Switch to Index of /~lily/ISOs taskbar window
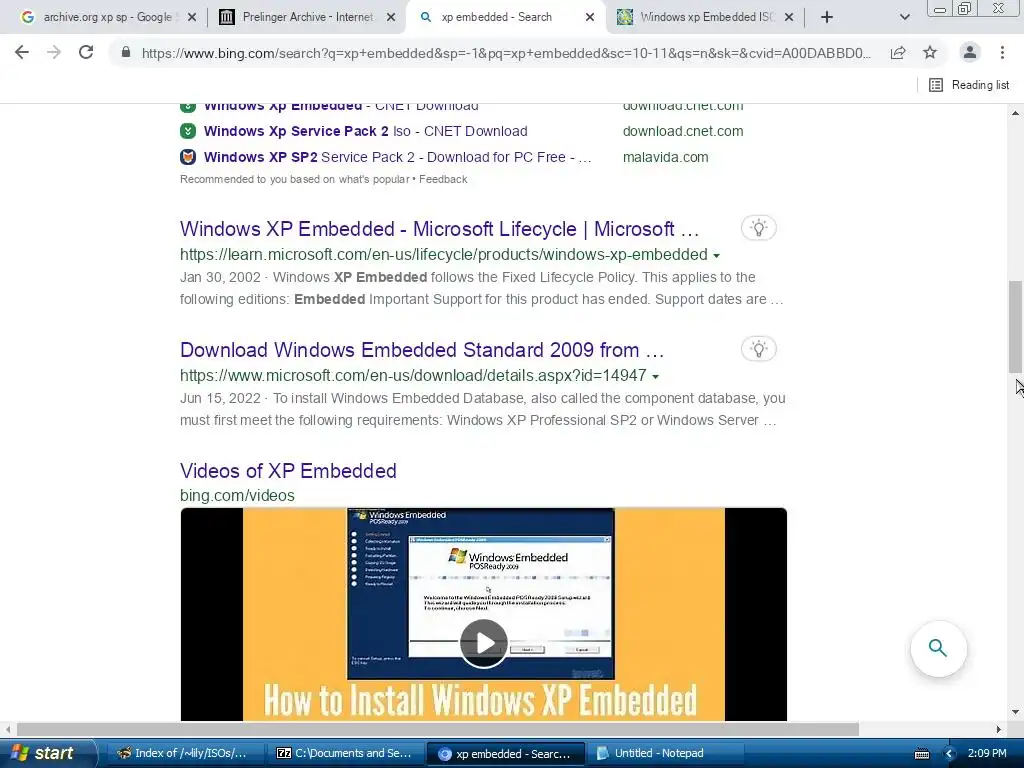This screenshot has width=1024, height=768. pos(184,754)
